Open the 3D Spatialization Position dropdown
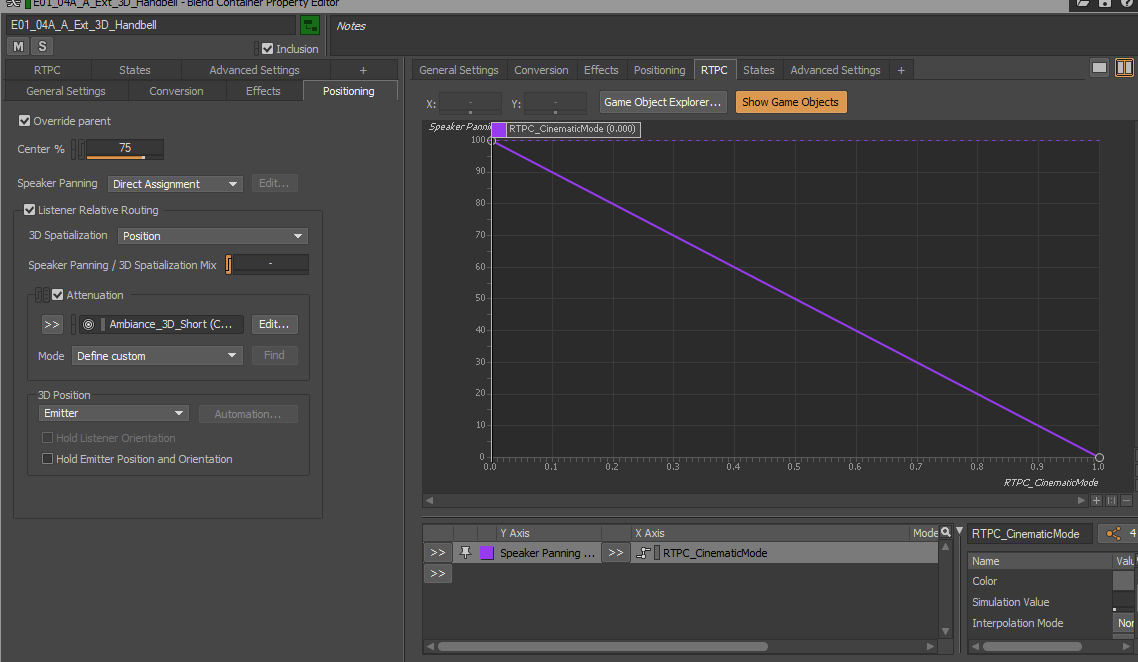This screenshot has width=1138, height=662. (x=213, y=236)
